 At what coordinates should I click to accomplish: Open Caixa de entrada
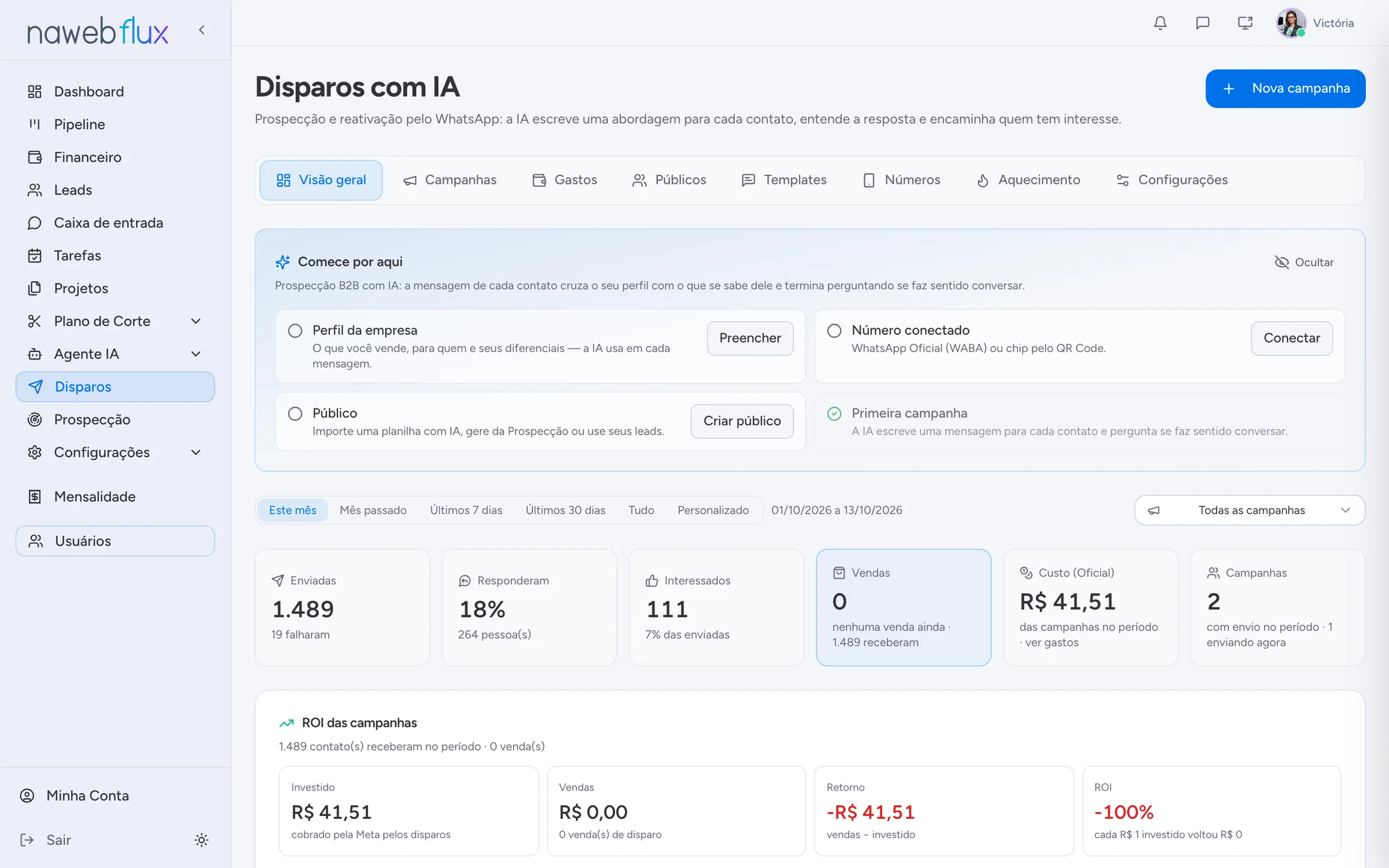coord(115,223)
